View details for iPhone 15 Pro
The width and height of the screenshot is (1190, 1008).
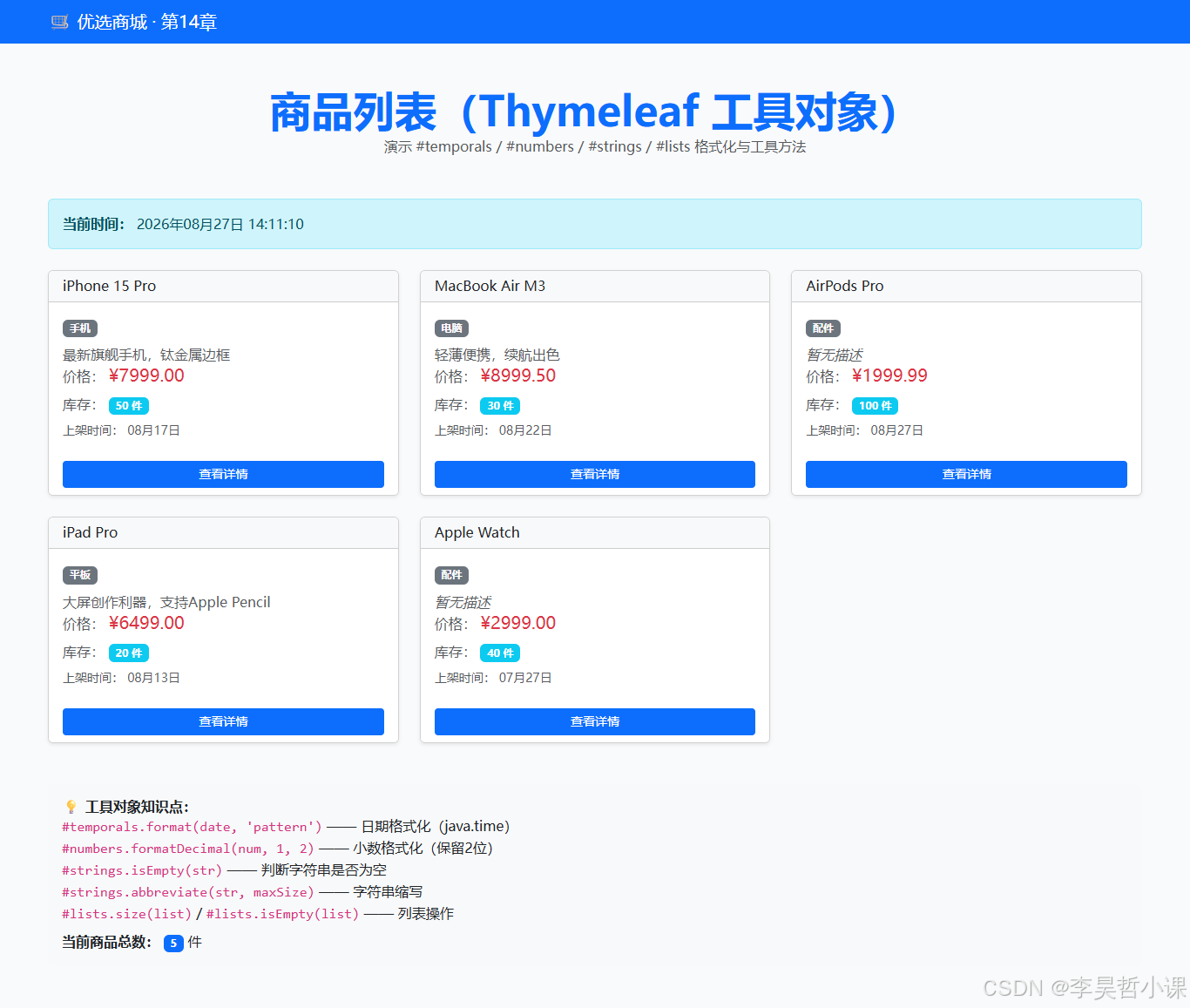click(223, 474)
